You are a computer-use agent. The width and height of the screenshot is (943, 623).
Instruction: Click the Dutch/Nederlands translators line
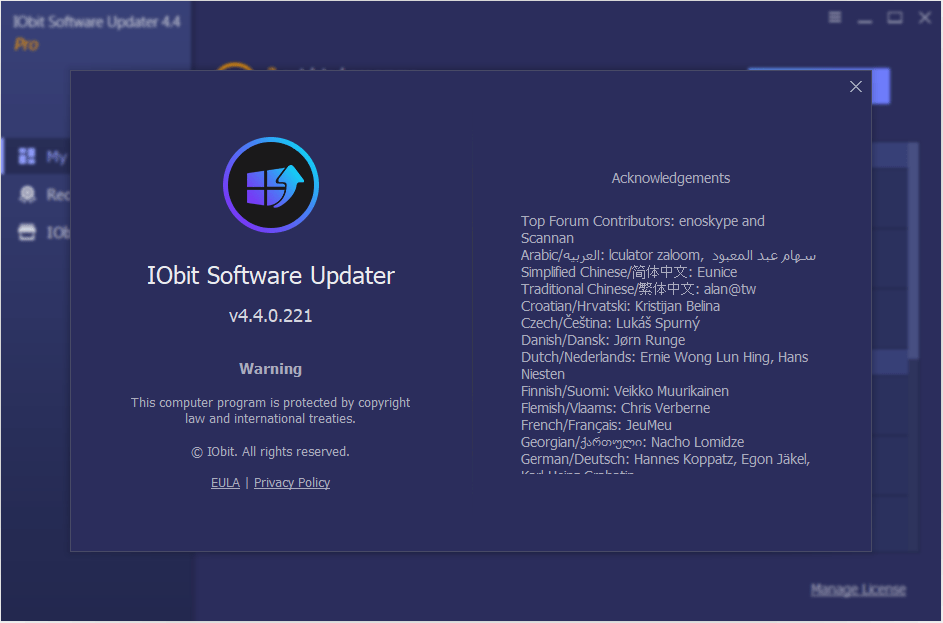pos(665,366)
